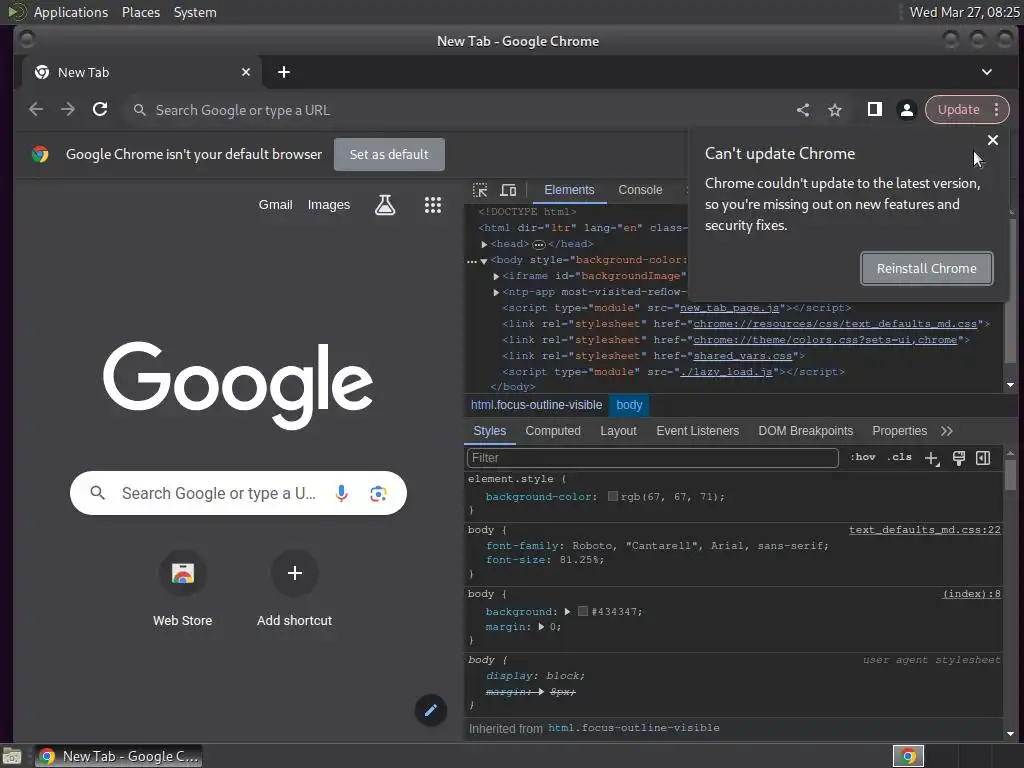Click the browser back arrow

36,110
